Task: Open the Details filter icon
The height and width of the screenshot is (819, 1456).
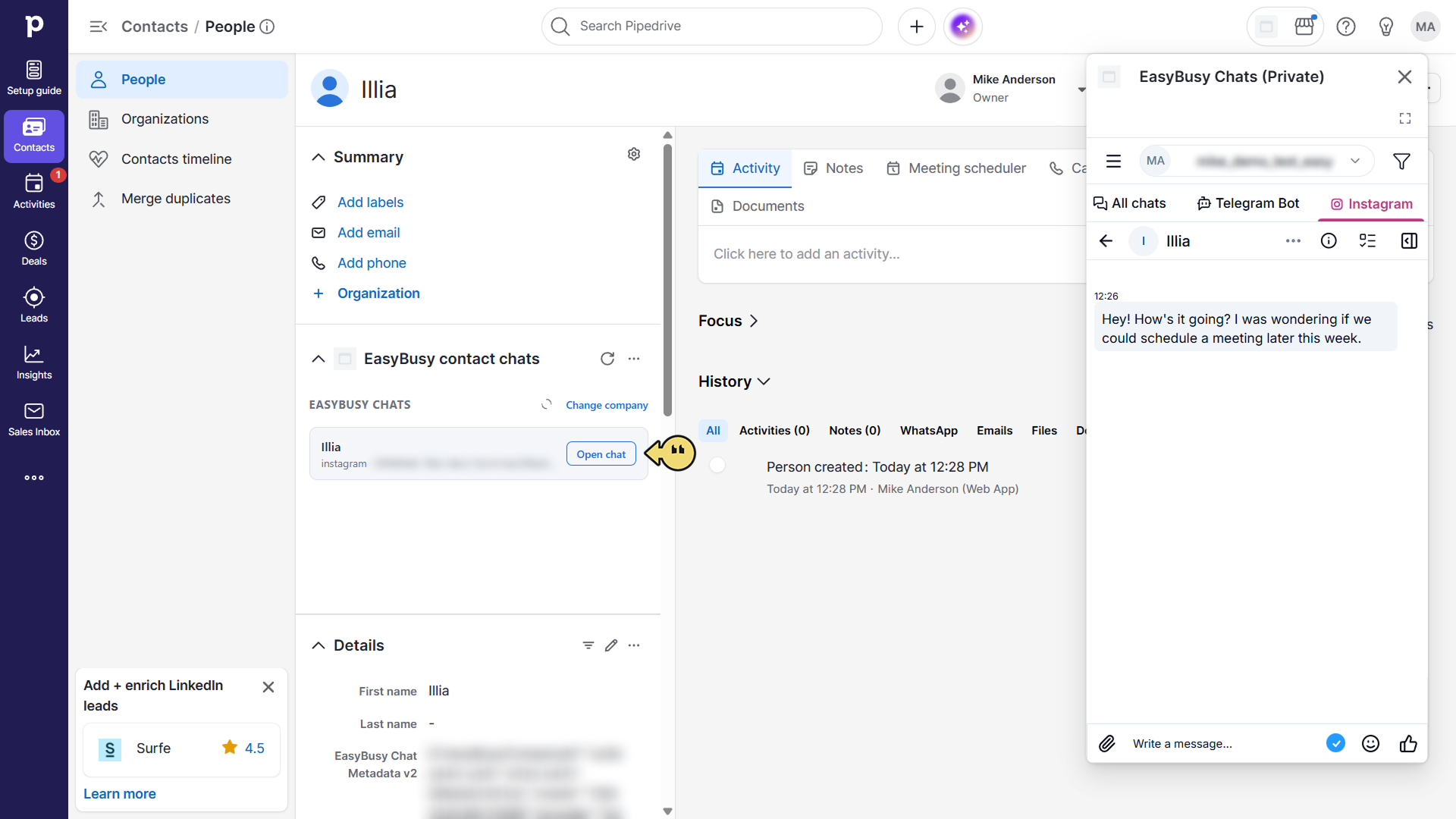Action: tap(588, 645)
